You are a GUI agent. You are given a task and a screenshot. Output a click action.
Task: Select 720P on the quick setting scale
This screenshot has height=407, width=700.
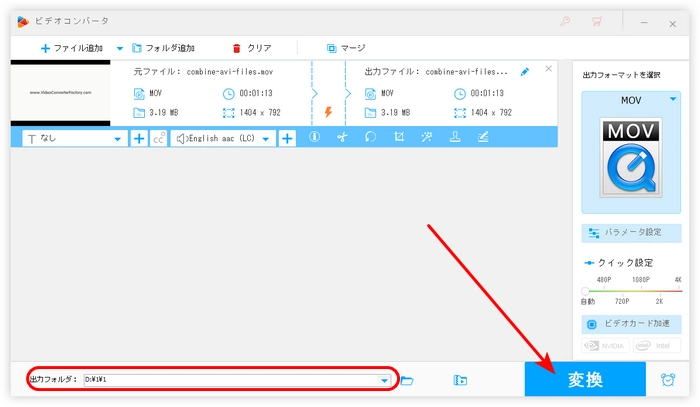point(622,302)
